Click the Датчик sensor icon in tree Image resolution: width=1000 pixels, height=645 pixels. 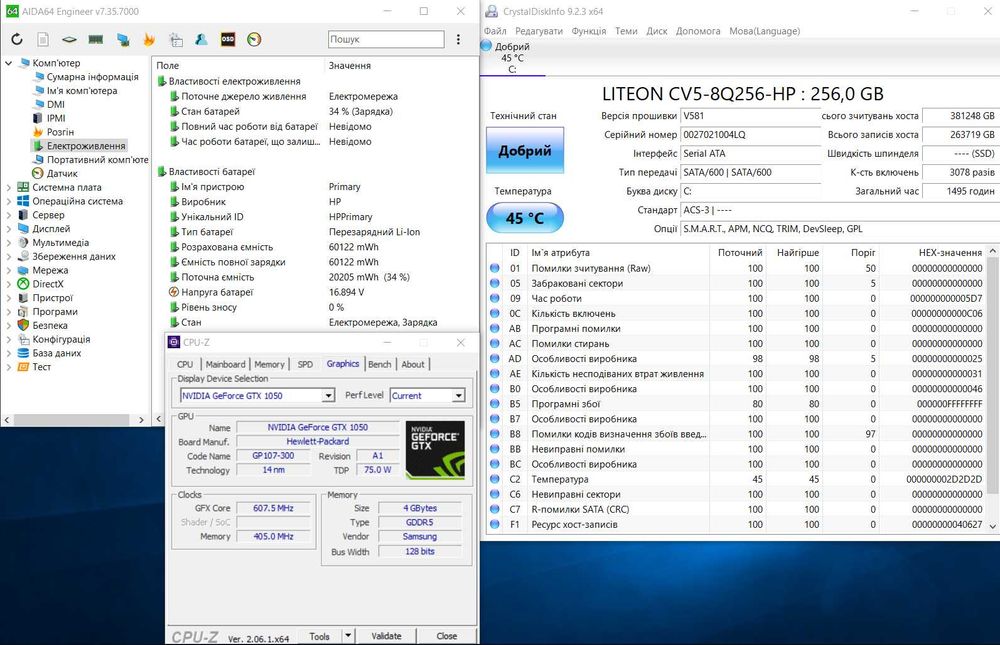(x=38, y=174)
